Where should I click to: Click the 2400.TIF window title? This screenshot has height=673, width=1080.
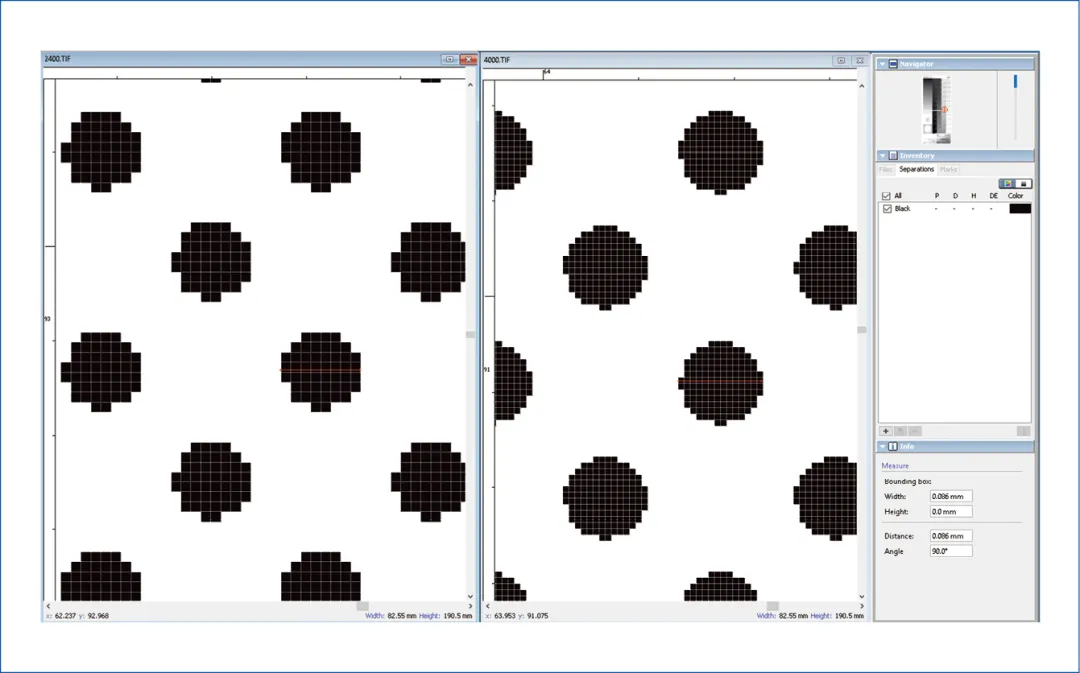tap(57, 59)
